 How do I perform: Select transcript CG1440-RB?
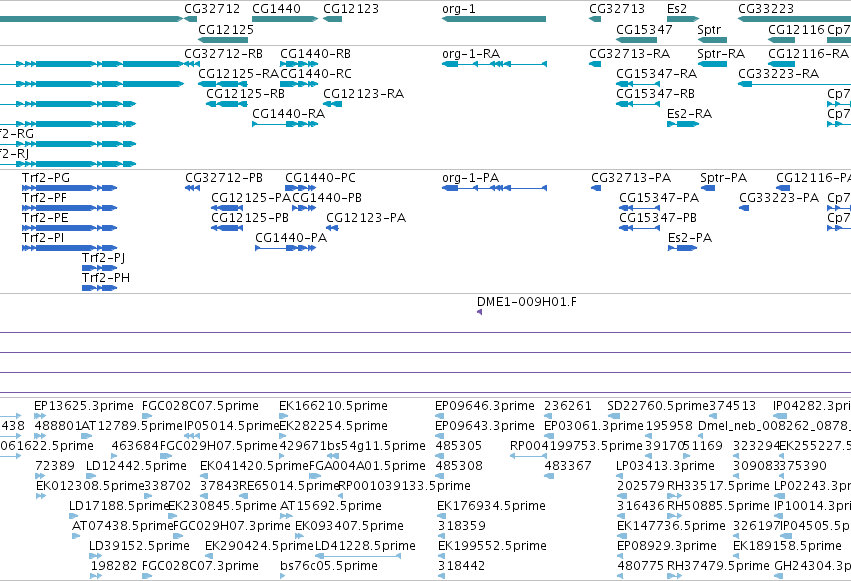(299, 64)
